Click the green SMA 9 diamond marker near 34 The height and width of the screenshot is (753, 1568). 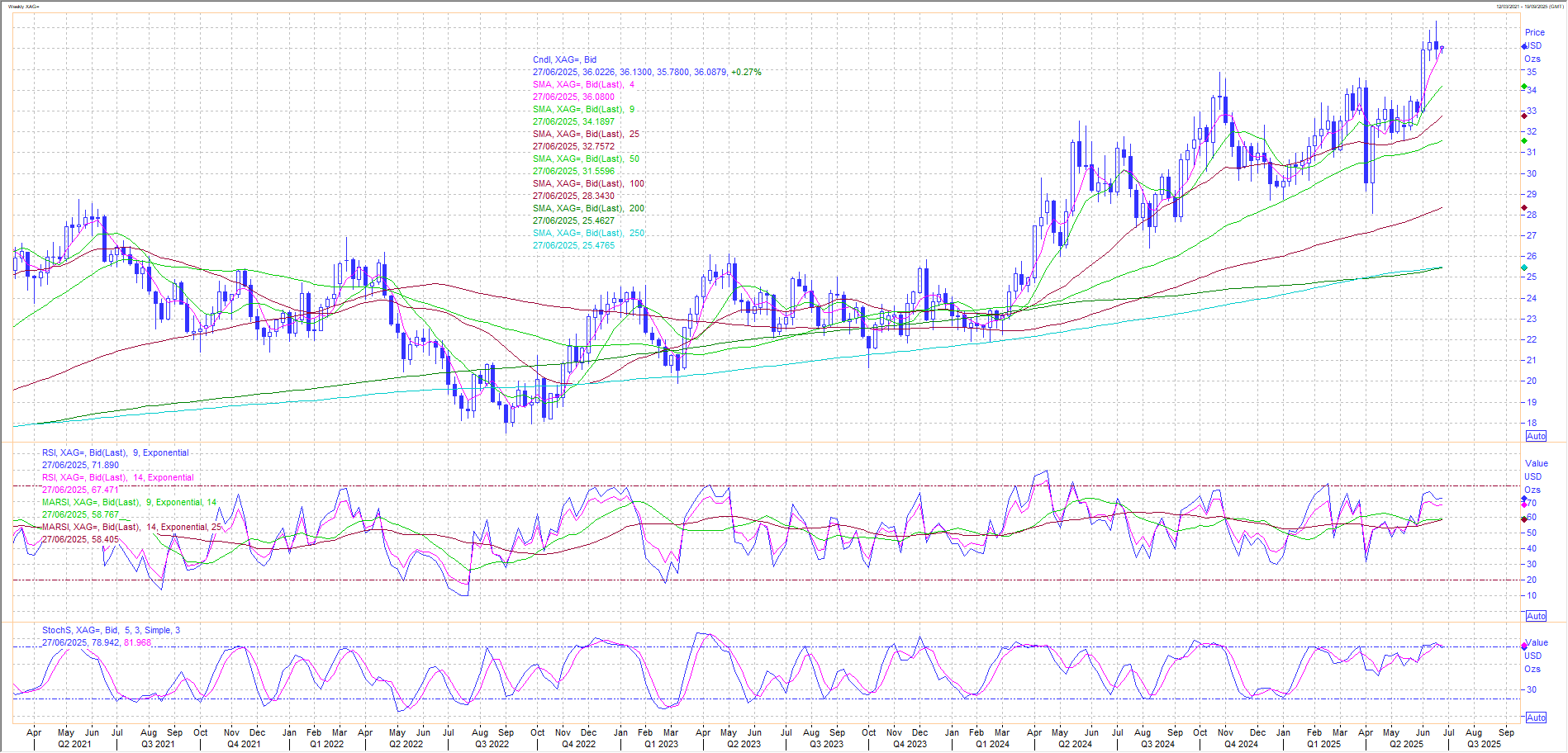coord(1524,87)
